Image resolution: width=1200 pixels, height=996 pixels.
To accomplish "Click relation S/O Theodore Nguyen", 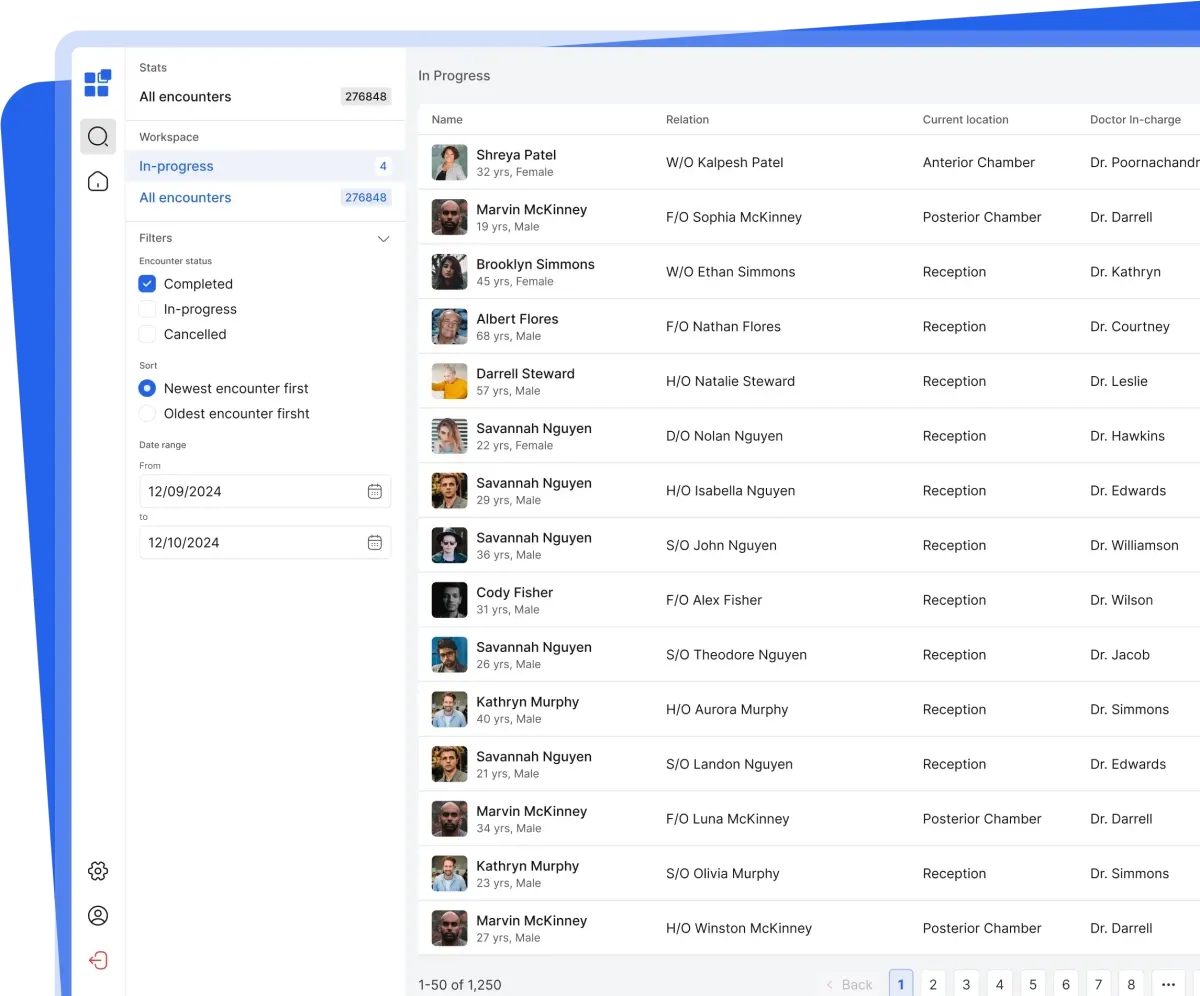I will pos(736,655).
